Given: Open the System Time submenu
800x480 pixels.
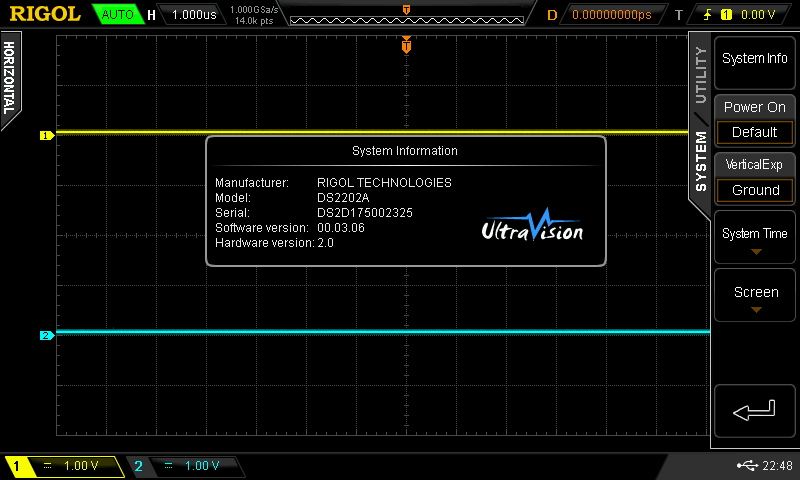Looking at the screenshot, I should point(755,237).
